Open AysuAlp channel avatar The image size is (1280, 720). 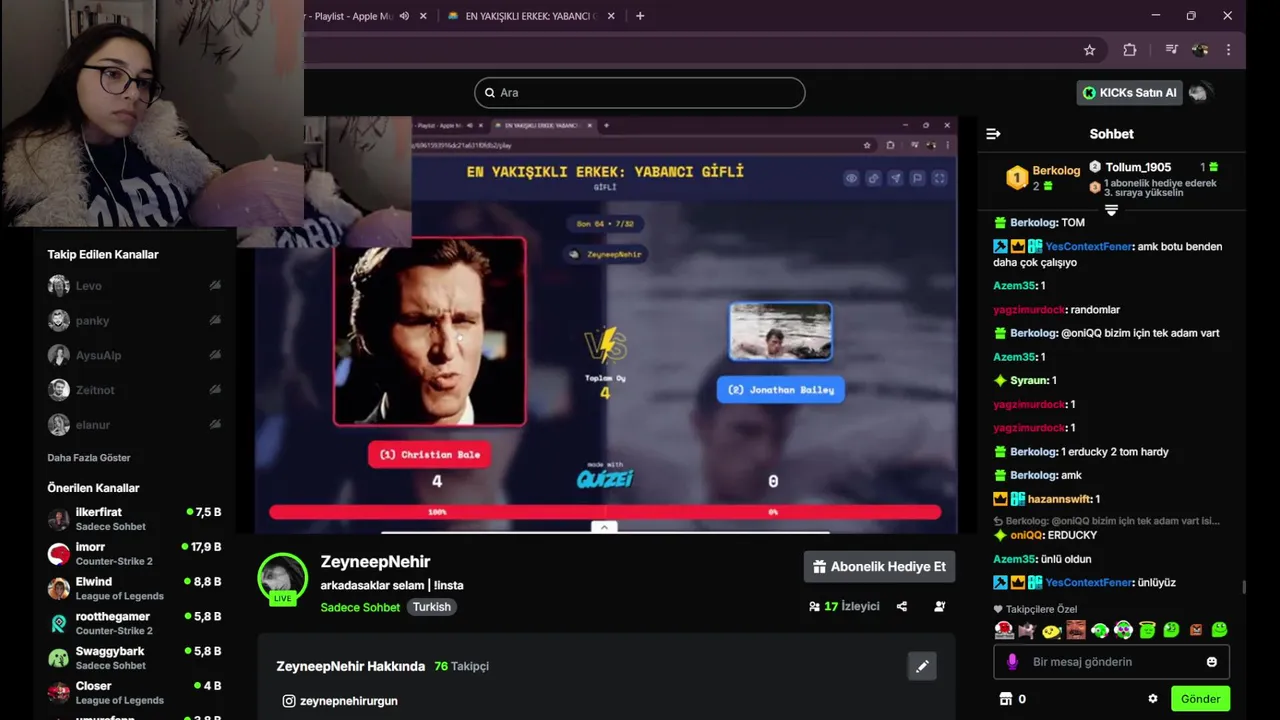[x=59, y=355]
